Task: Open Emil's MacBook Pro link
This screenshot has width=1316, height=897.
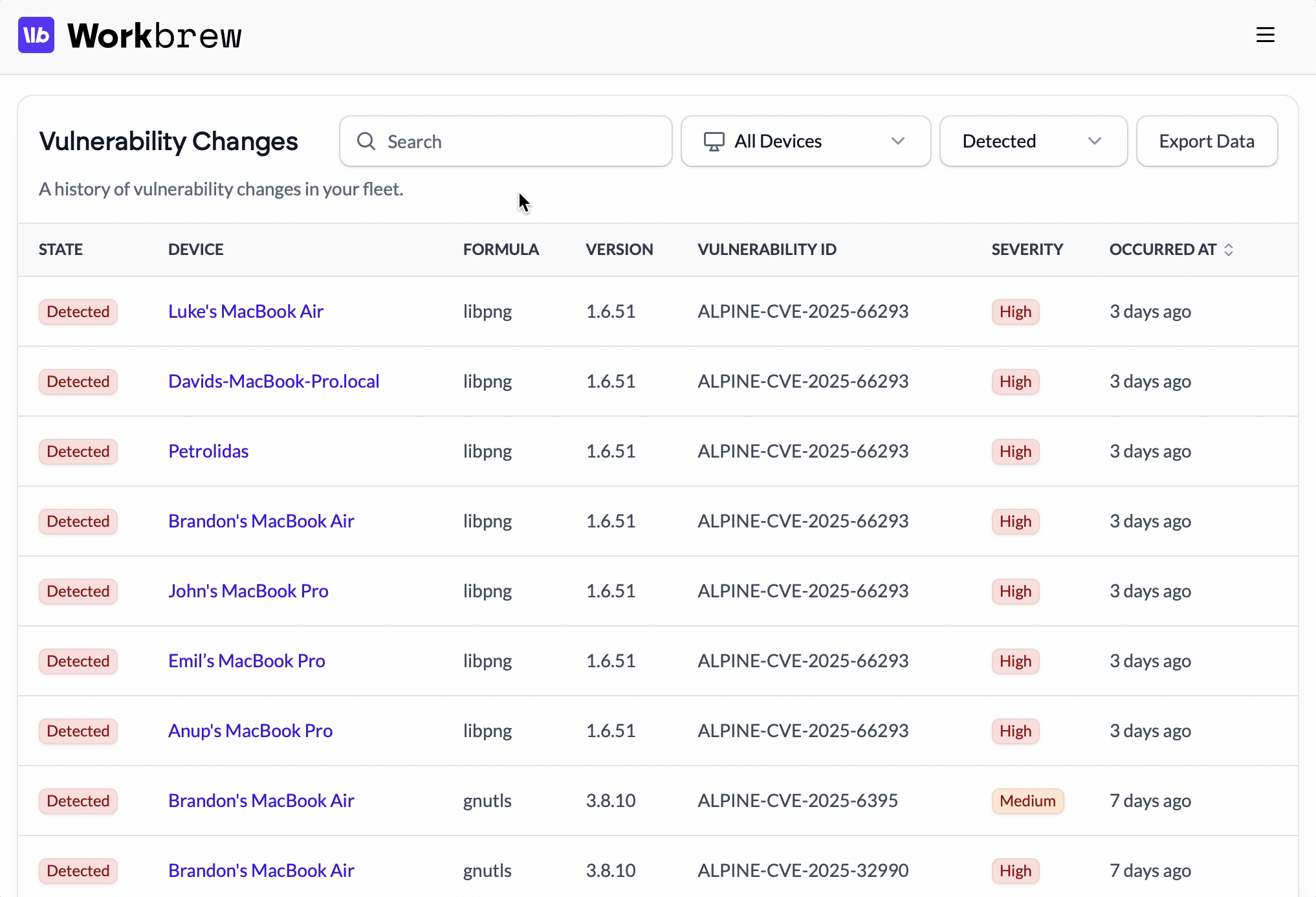Action: 246,661
